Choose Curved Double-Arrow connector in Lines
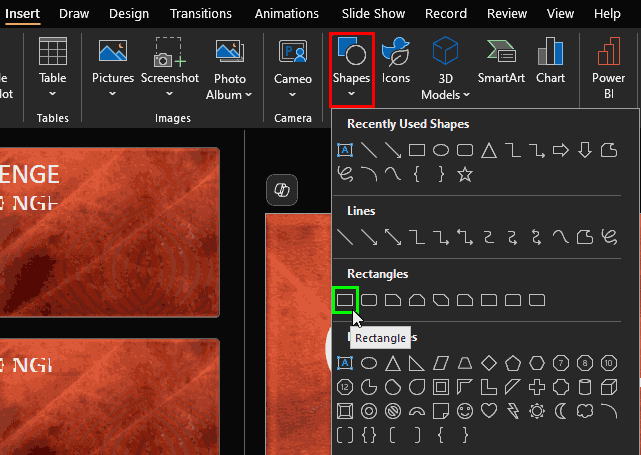Screen dimensions: 641x455 click(x=537, y=237)
